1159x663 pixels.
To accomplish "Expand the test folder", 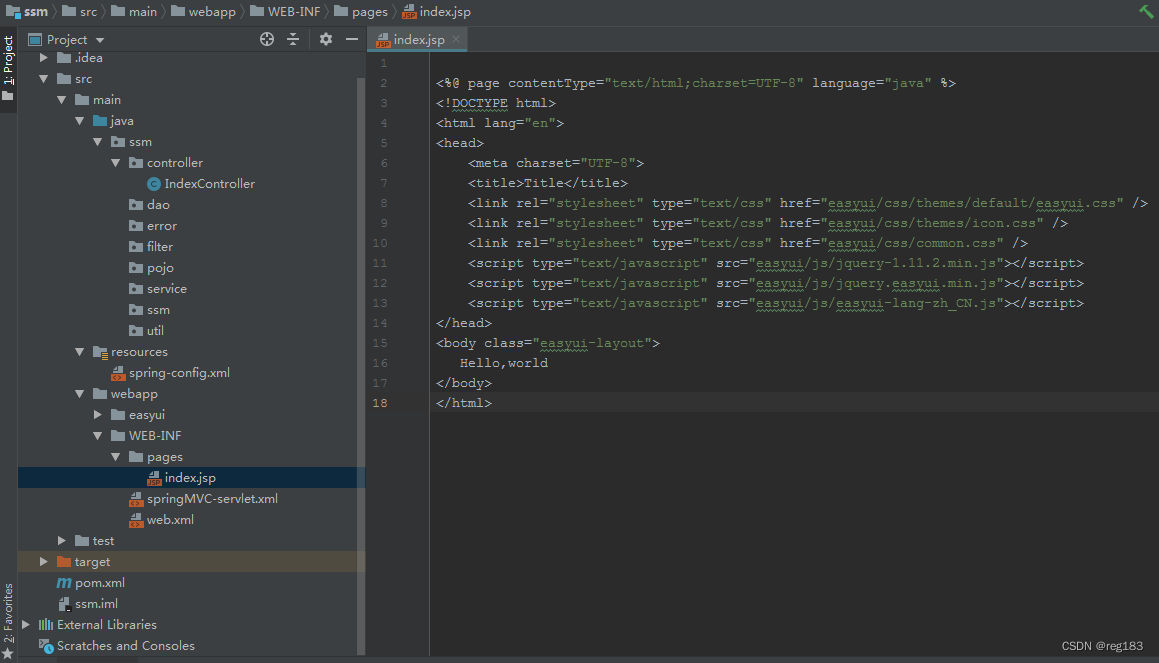I will pos(61,541).
